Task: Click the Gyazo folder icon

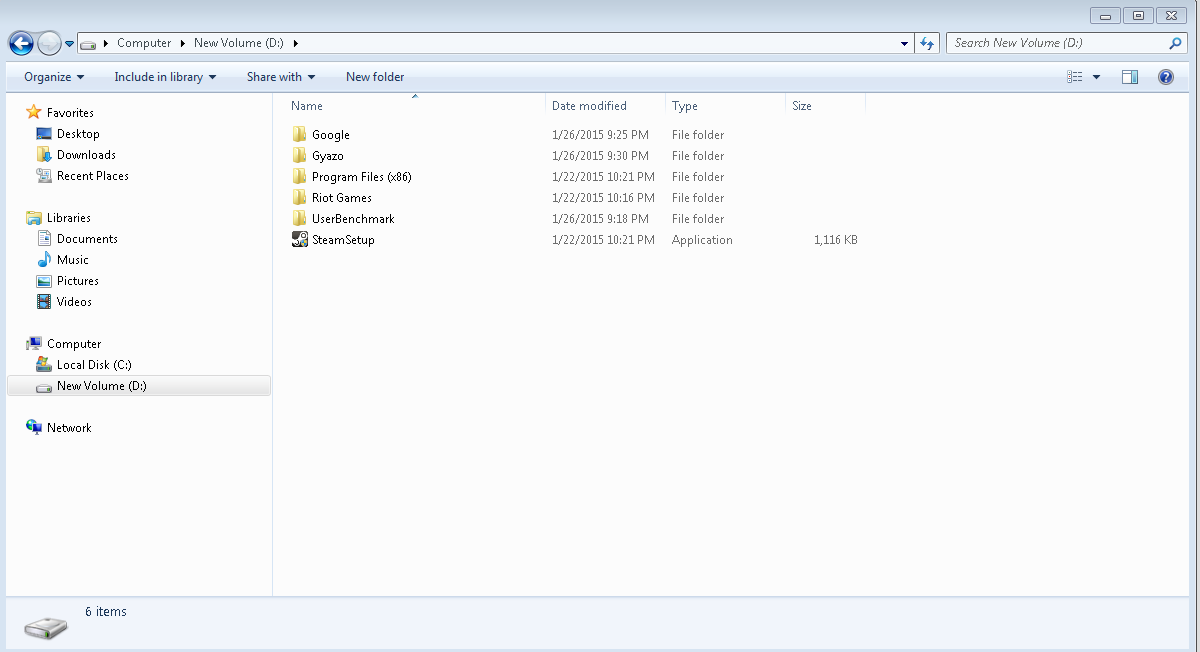Action: pos(300,155)
